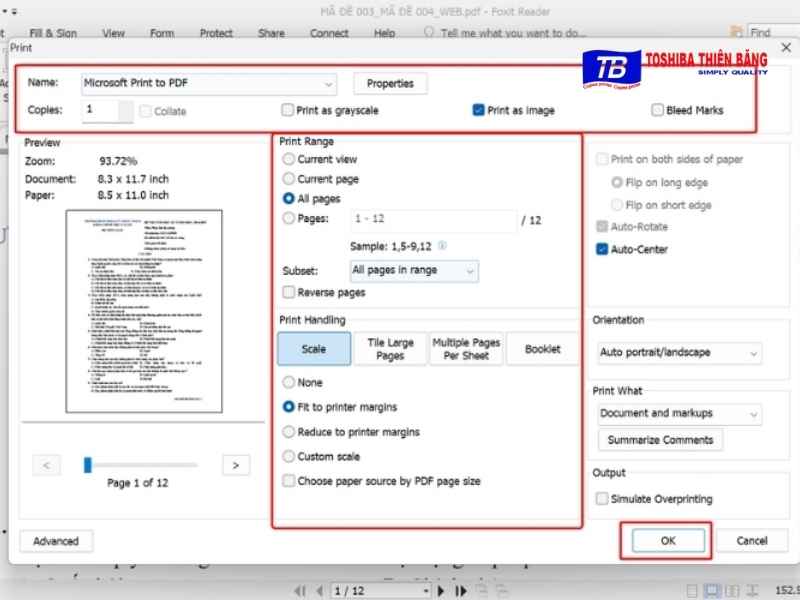
Task: Click the OK button to print
Action: [x=668, y=540]
